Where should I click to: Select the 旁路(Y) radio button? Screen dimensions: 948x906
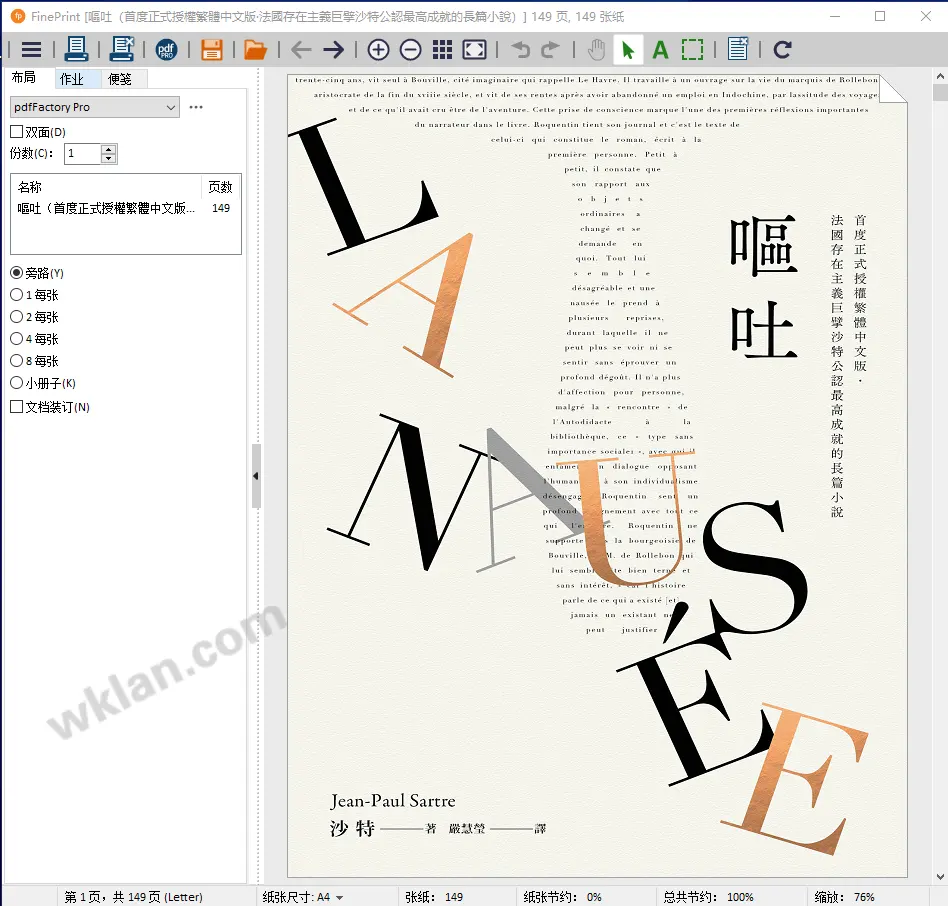pyautogui.click(x=17, y=273)
